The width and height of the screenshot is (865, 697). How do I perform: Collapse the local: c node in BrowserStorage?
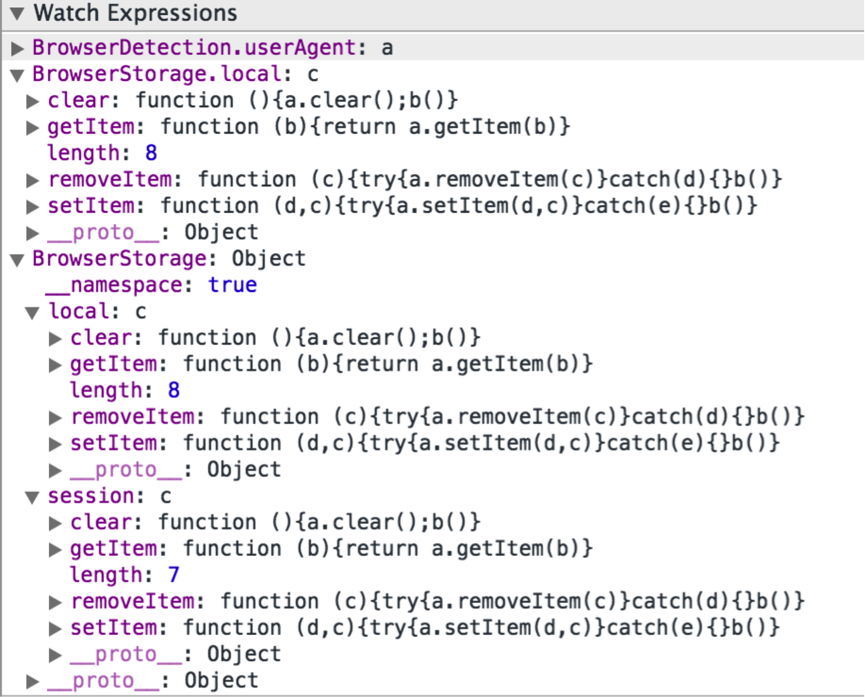point(33,312)
